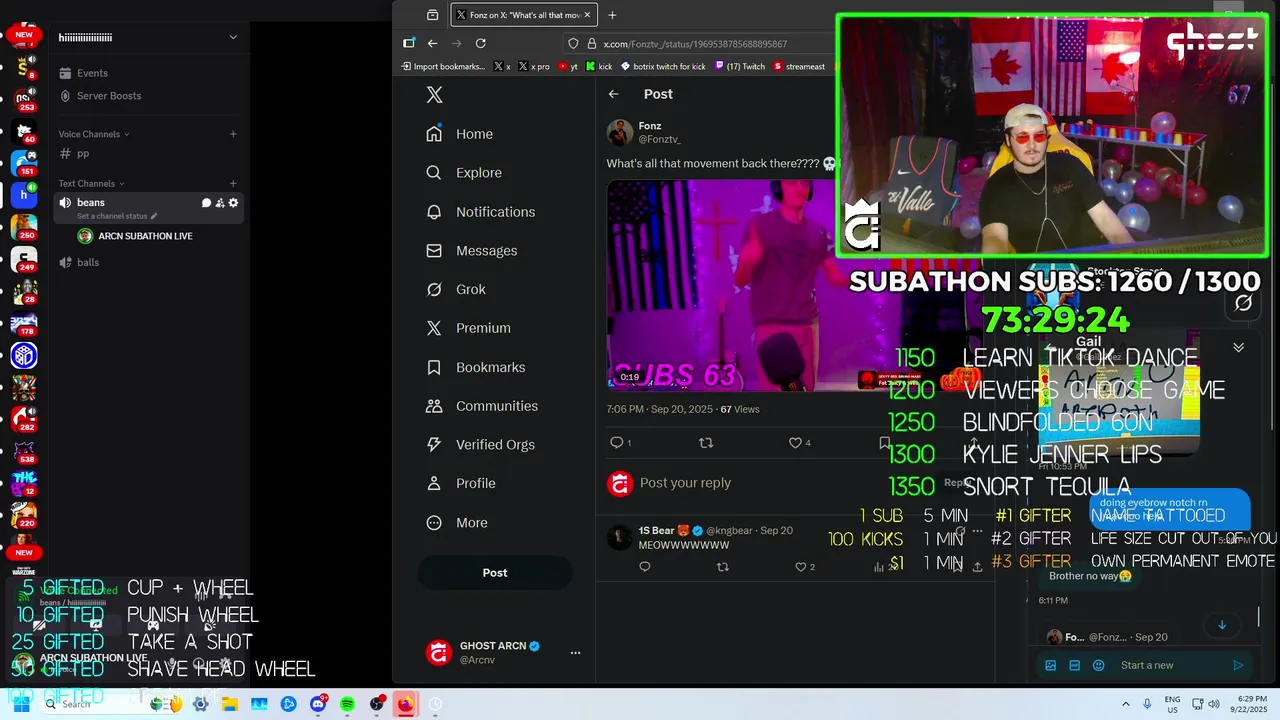
Task: Open 'botrix twitch for kick' bookmark
Action: (663, 67)
